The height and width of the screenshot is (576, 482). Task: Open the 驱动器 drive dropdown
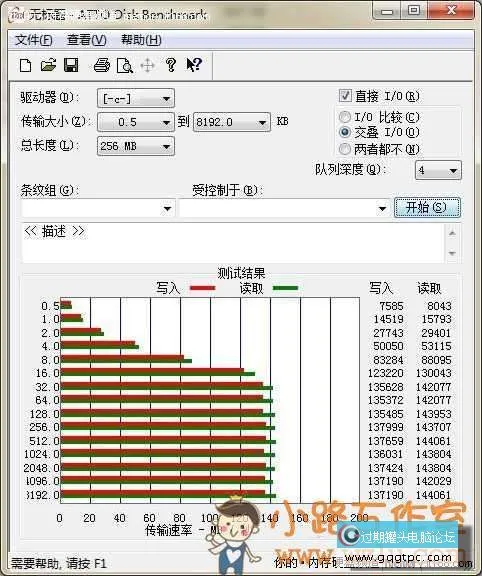tap(136, 98)
